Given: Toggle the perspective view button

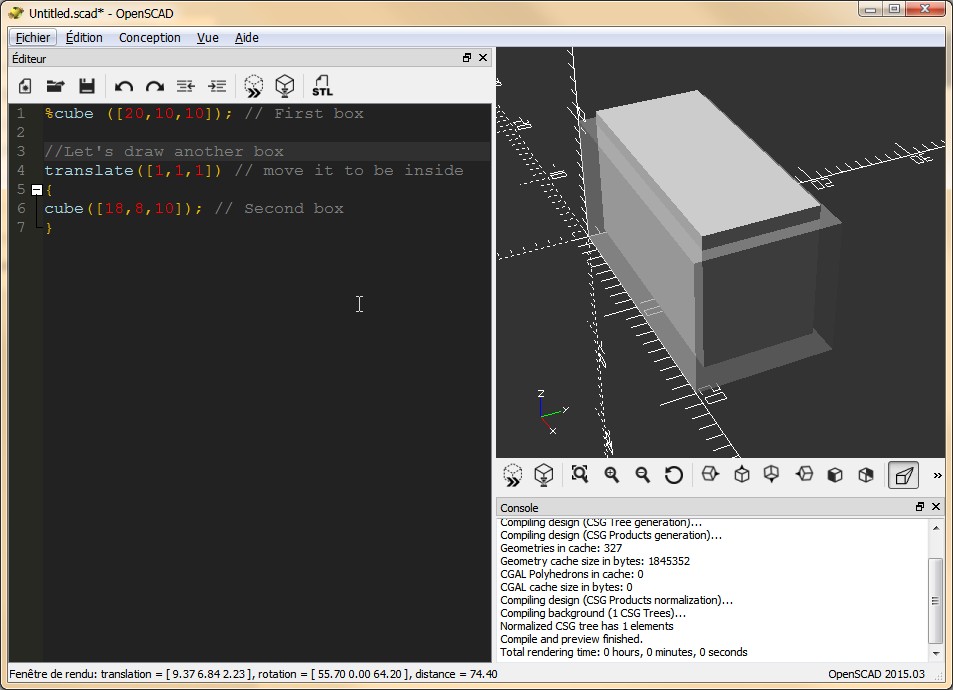Looking at the screenshot, I should click(x=903, y=475).
